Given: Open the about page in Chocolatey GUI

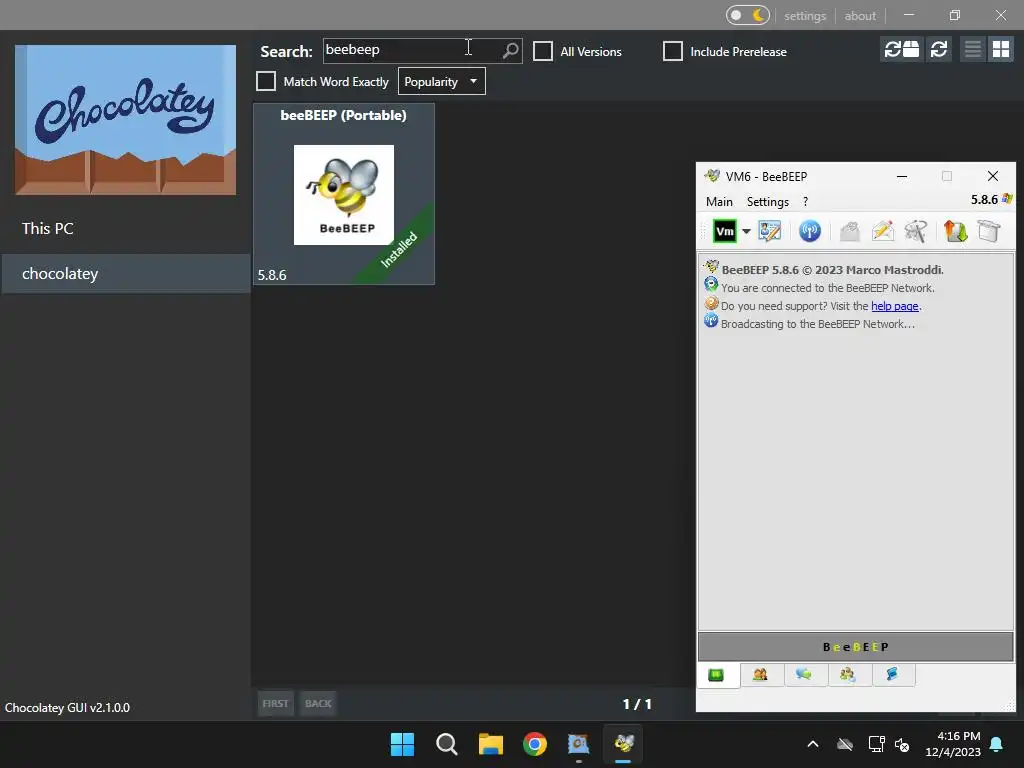Looking at the screenshot, I should coord(859,16).
